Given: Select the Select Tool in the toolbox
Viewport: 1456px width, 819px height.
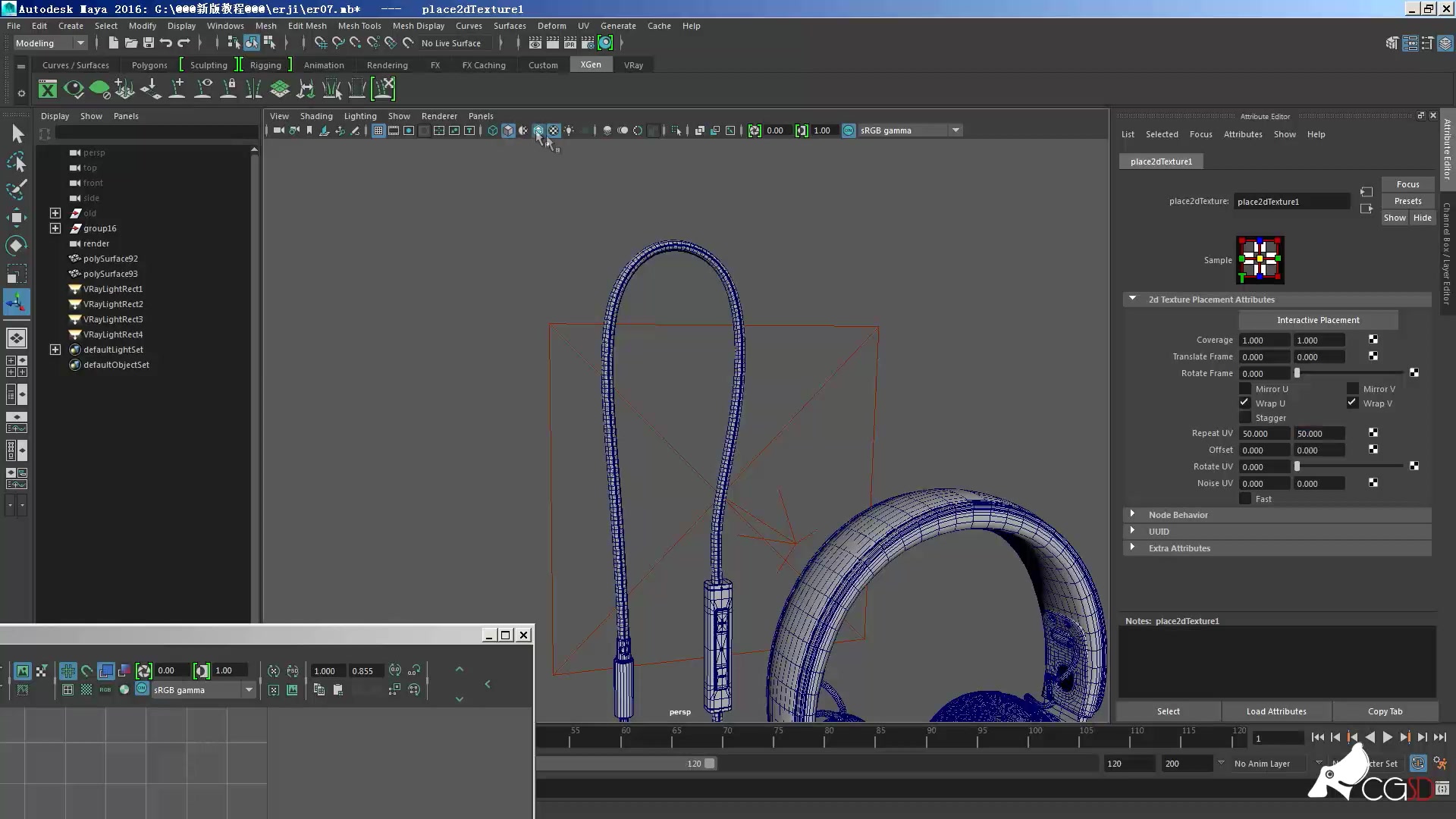Looking at the screenshot, I should 18,134.
